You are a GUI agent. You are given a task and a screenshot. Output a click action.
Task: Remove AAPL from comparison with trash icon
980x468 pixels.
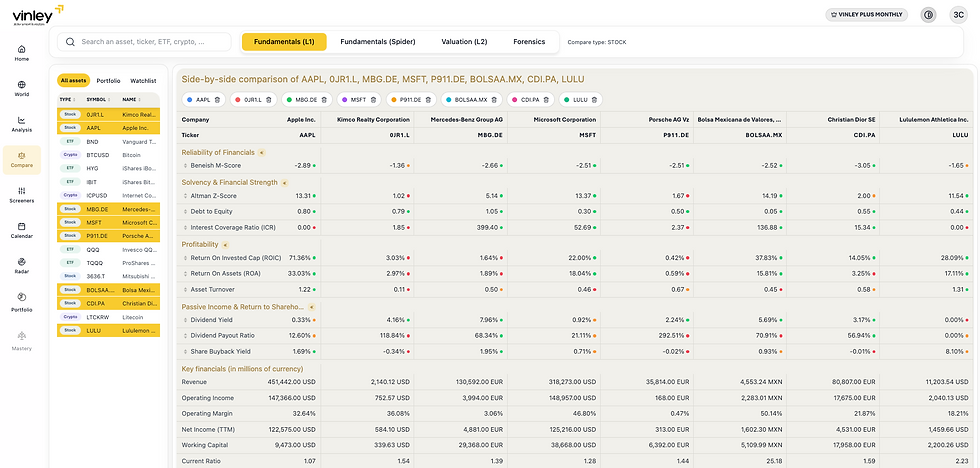[217, 99]
